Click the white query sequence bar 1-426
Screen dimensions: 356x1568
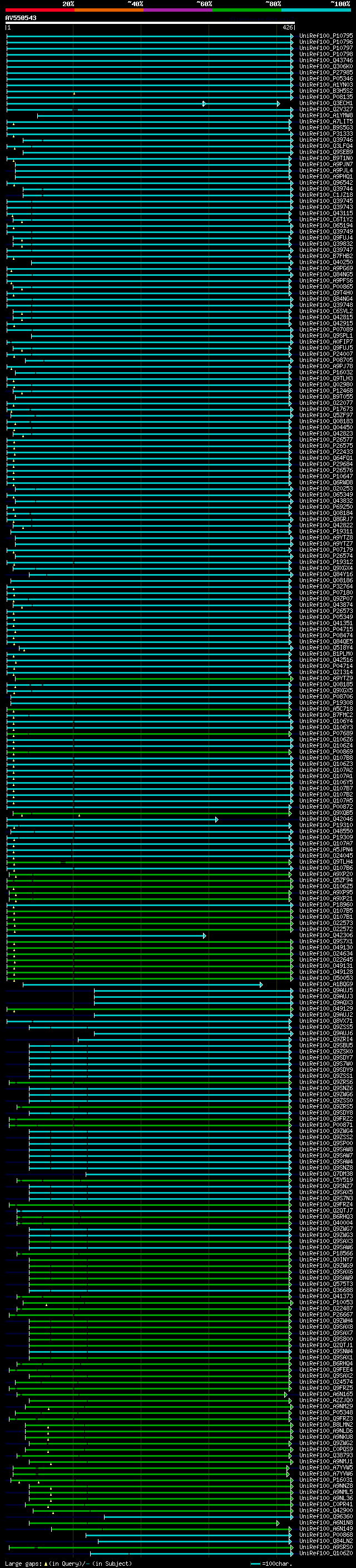coord(150,22)
